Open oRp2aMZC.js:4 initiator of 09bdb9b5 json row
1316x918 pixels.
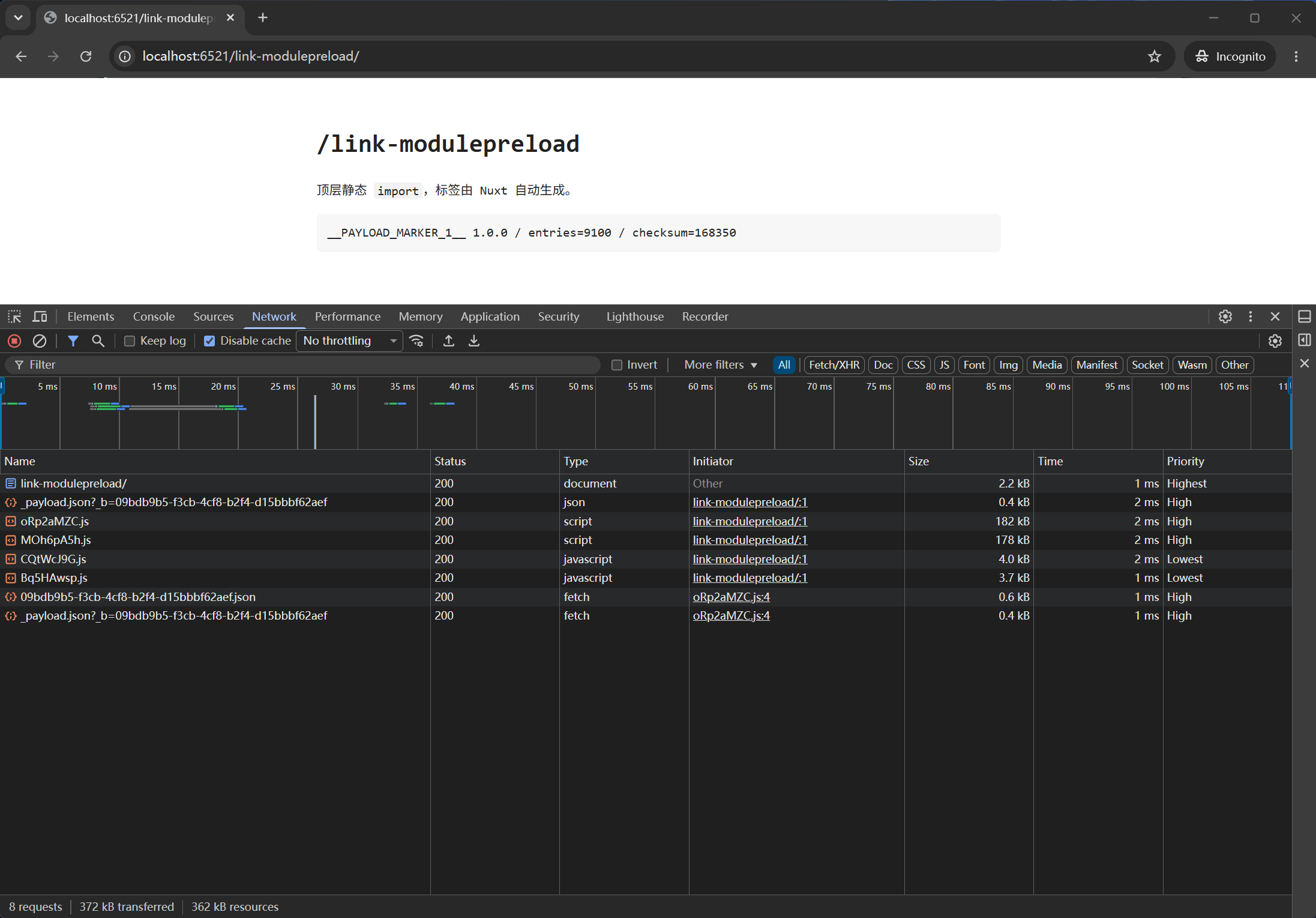point(731,597)
